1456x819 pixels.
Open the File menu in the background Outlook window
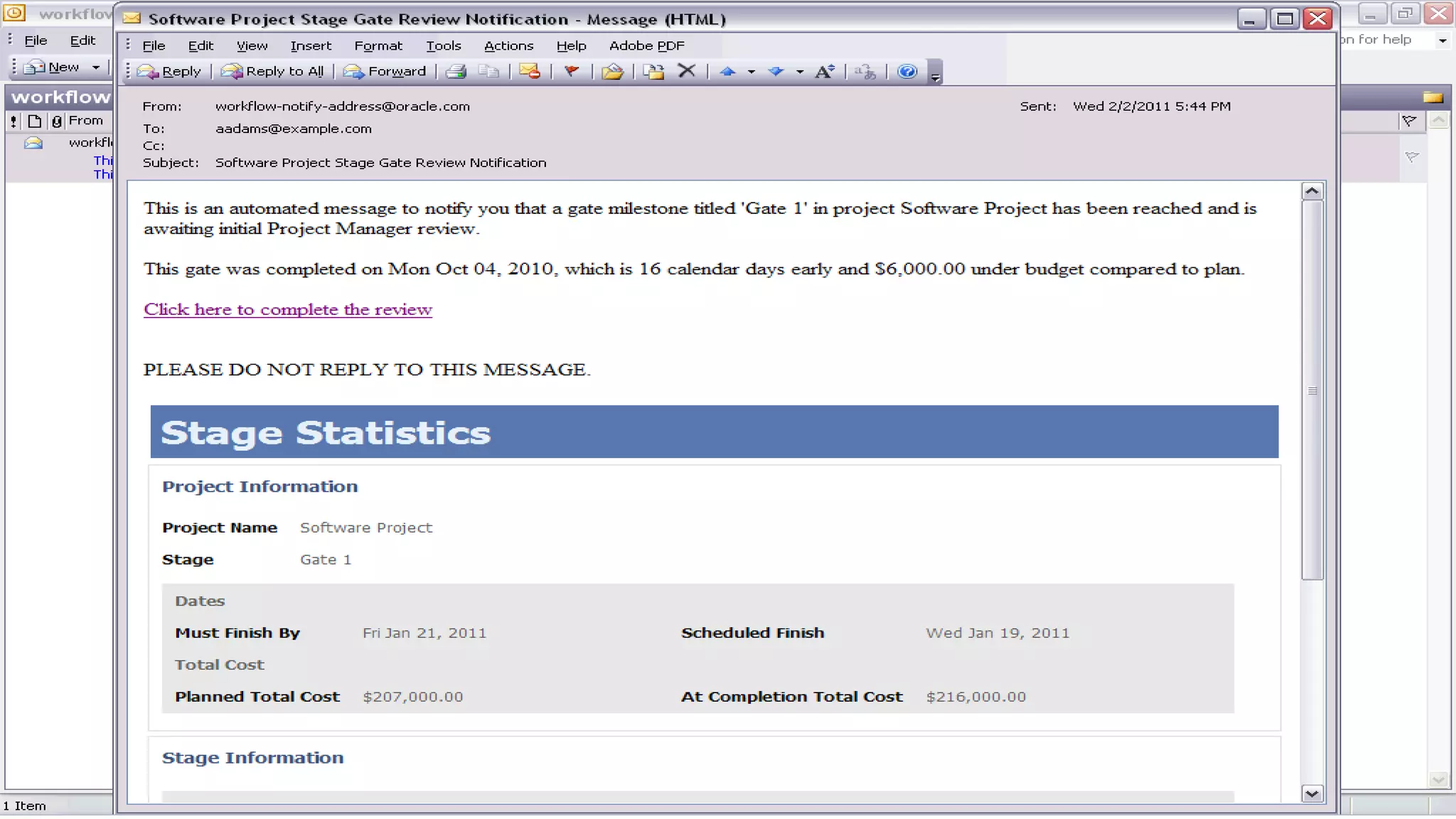click(x=36, y=41)
